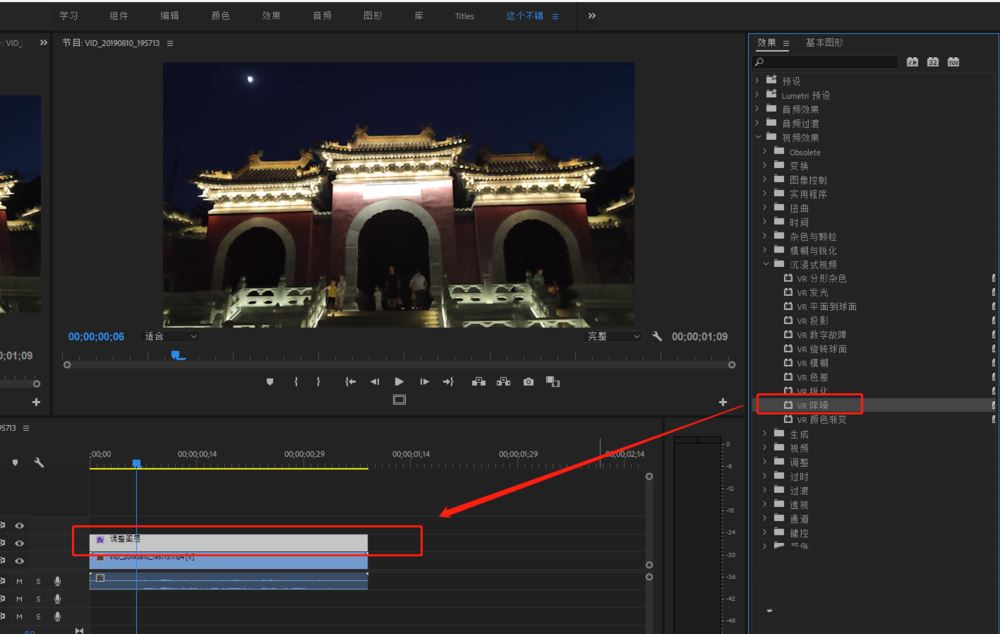Filter by accelerated effects icon
1000x634 pixels.
913,62
